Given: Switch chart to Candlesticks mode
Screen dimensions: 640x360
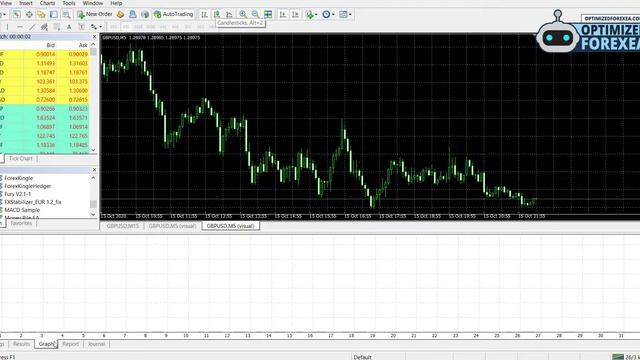Looking at the screenshot, I should 217,14.
